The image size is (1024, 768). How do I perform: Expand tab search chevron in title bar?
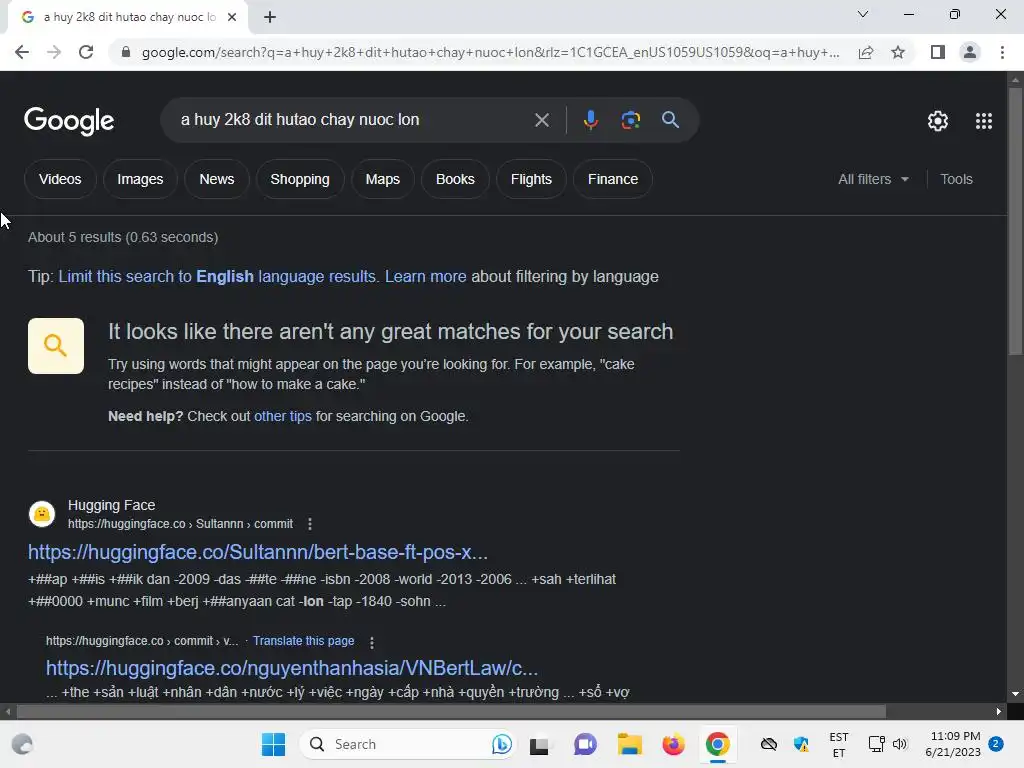coord(863,14)
